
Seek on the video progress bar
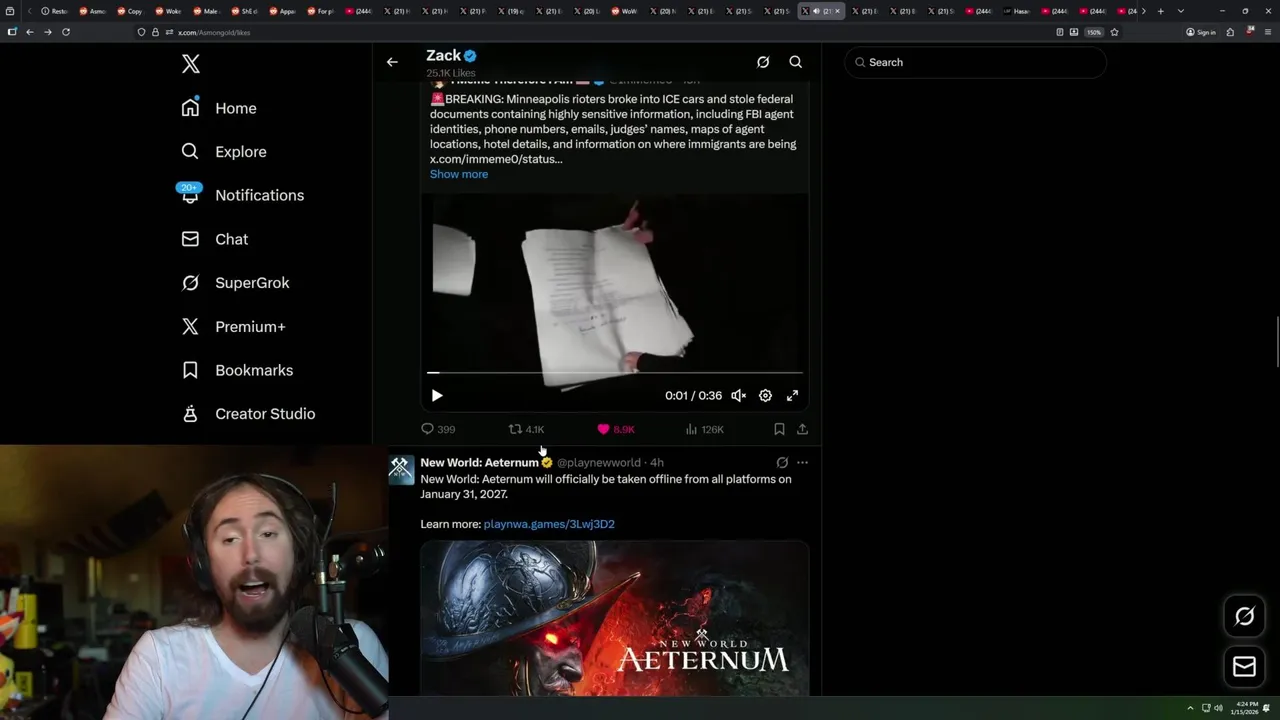pos(615,372)
